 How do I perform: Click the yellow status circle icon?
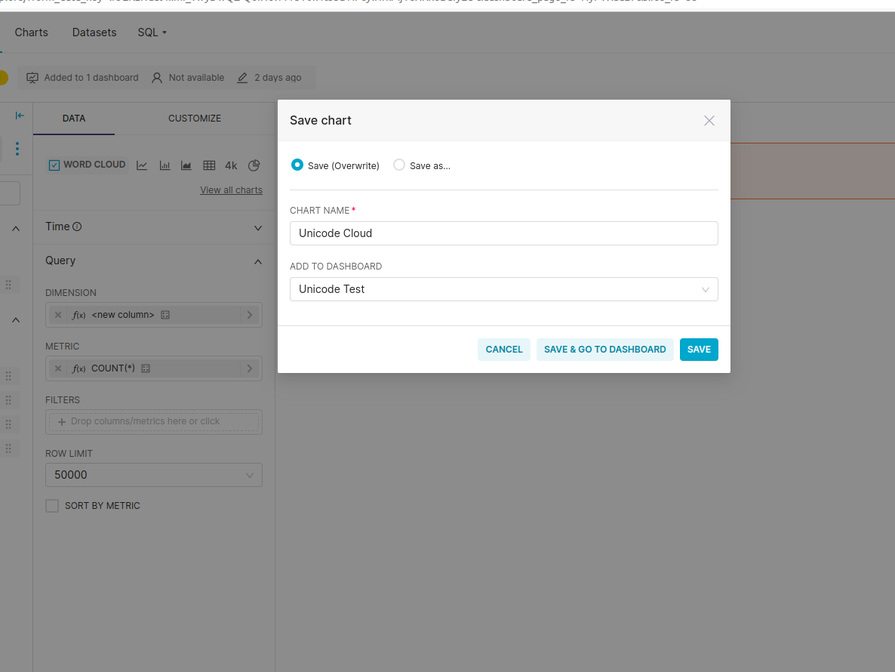[x=3, y=78]
